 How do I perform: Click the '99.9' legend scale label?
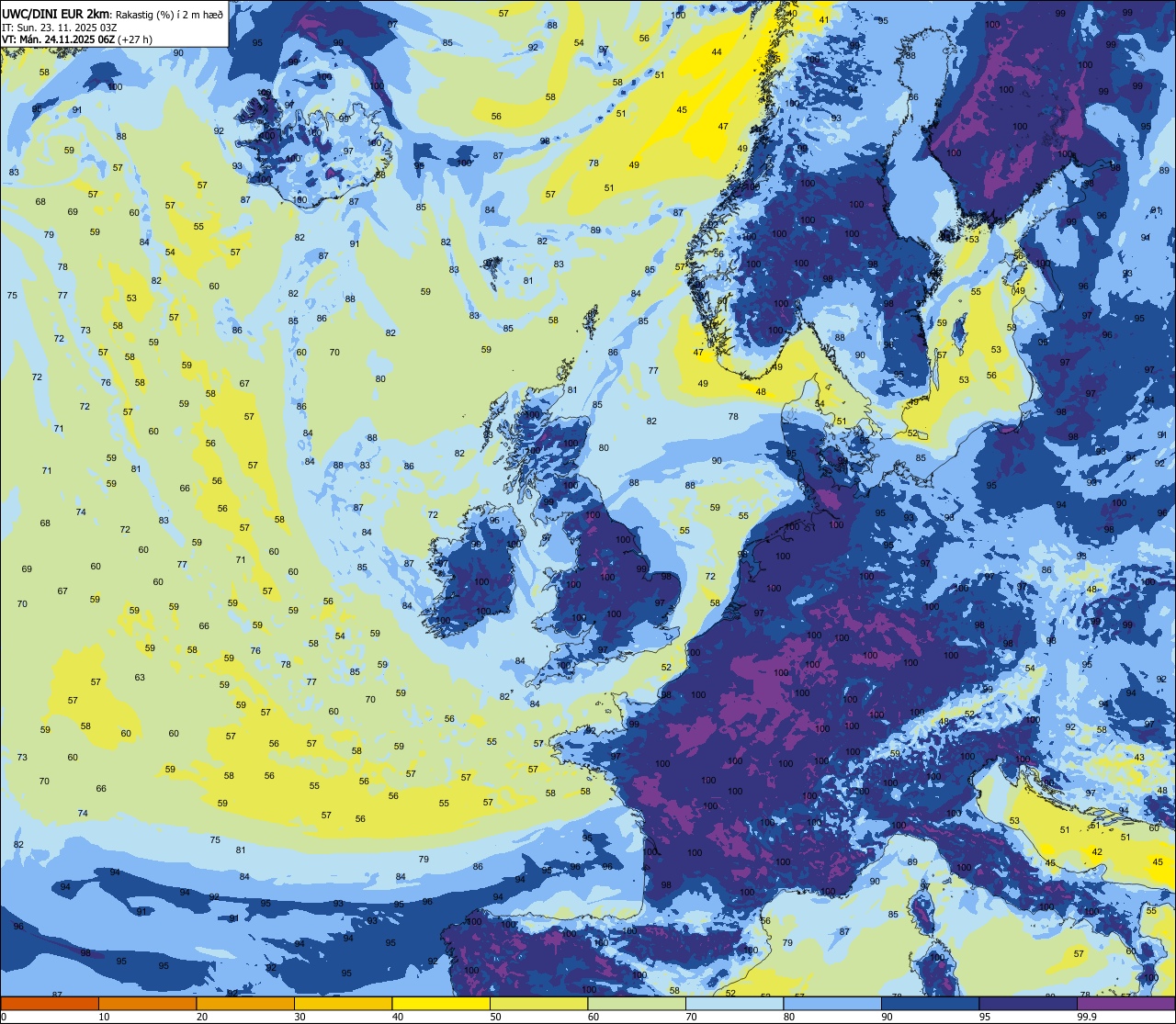(1086, 1017)
